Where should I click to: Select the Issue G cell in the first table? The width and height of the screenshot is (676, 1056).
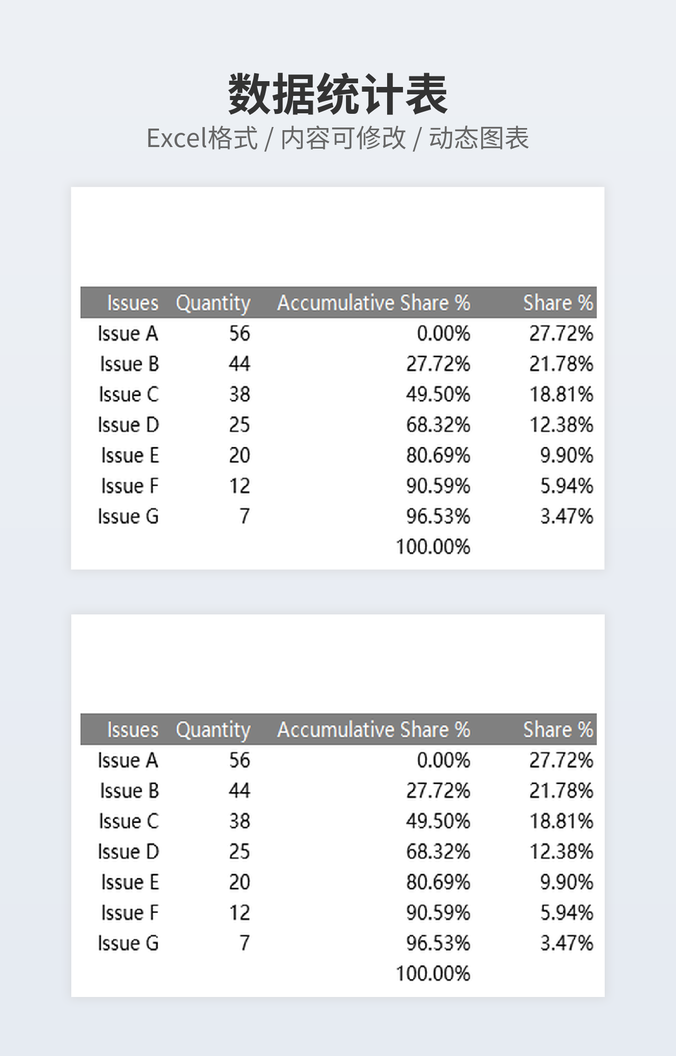coord(128,517)
